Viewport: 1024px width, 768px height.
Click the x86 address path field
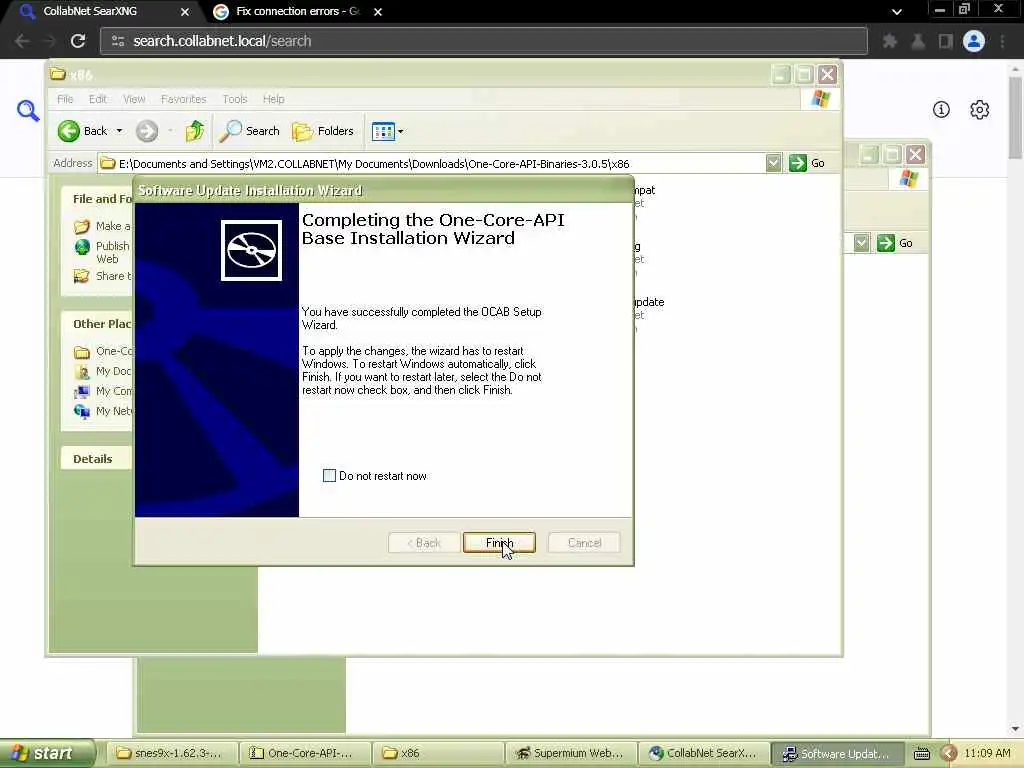431,163
